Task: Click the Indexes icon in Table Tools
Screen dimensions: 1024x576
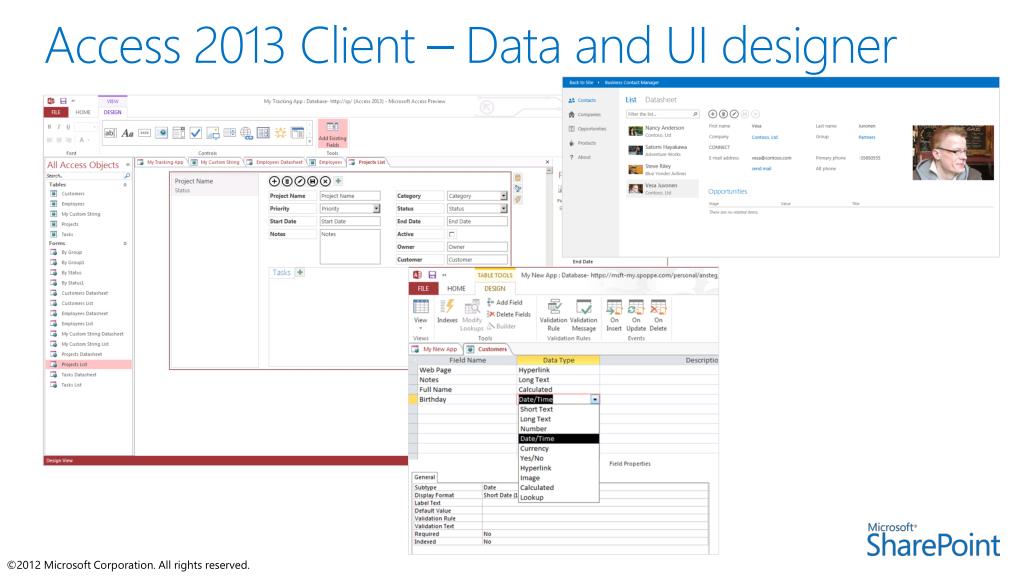Action: click(447, 312)
